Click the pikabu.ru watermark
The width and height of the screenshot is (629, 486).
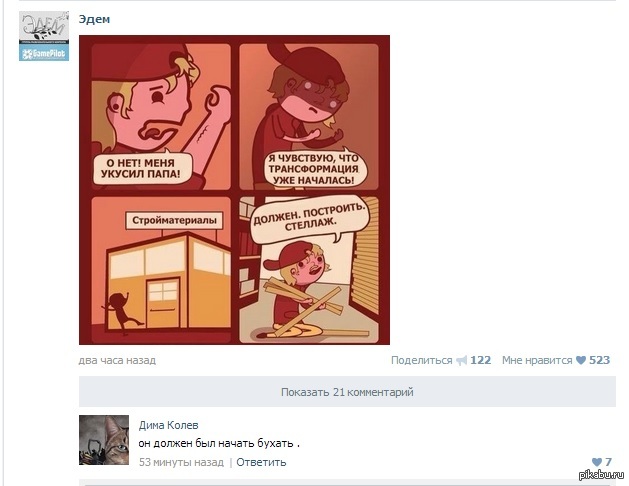pyautogui.click(x=601, y=474)
